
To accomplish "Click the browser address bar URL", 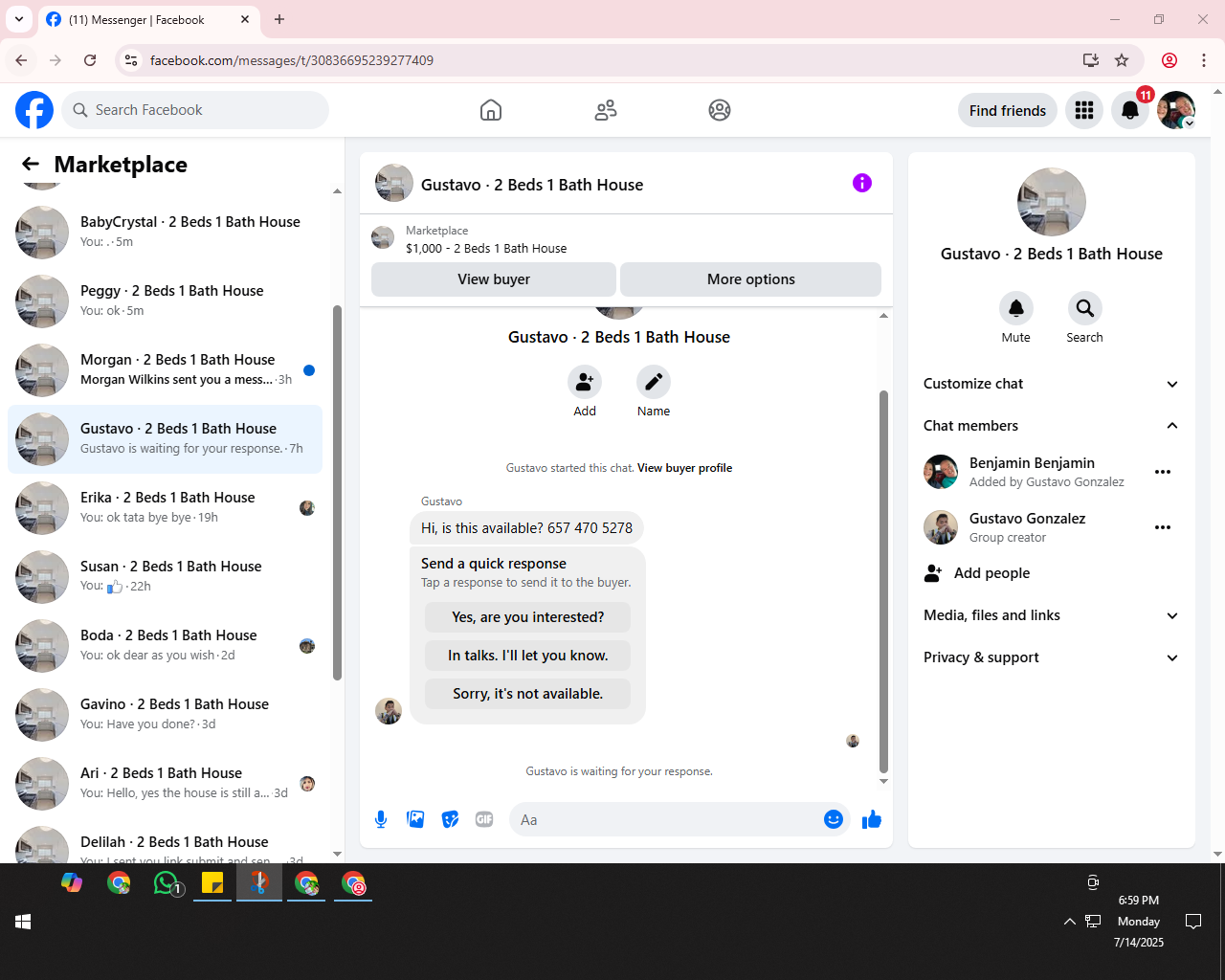I will [x=292, y=60].
